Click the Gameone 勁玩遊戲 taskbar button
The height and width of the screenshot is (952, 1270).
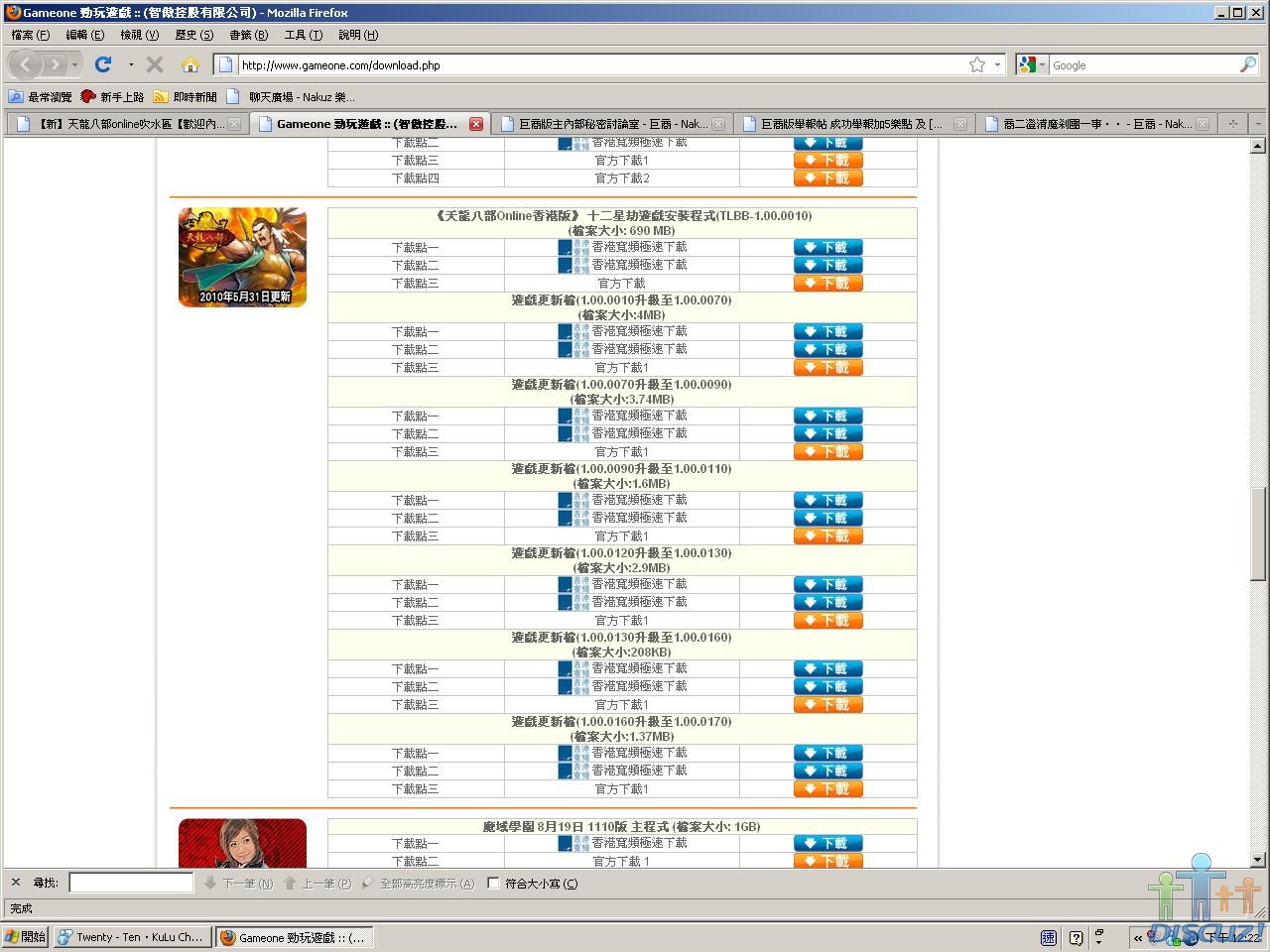pos(294,937)
